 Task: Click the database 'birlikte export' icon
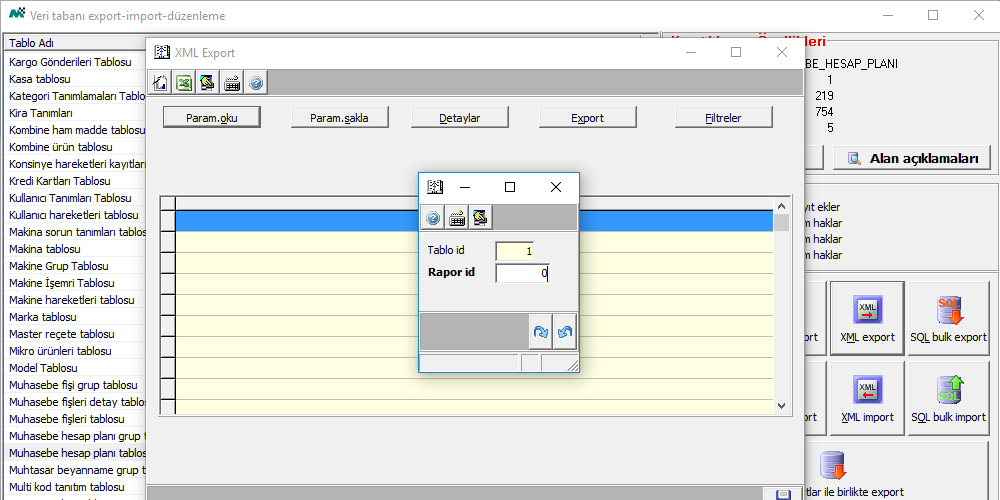click(x=832, y=466)
